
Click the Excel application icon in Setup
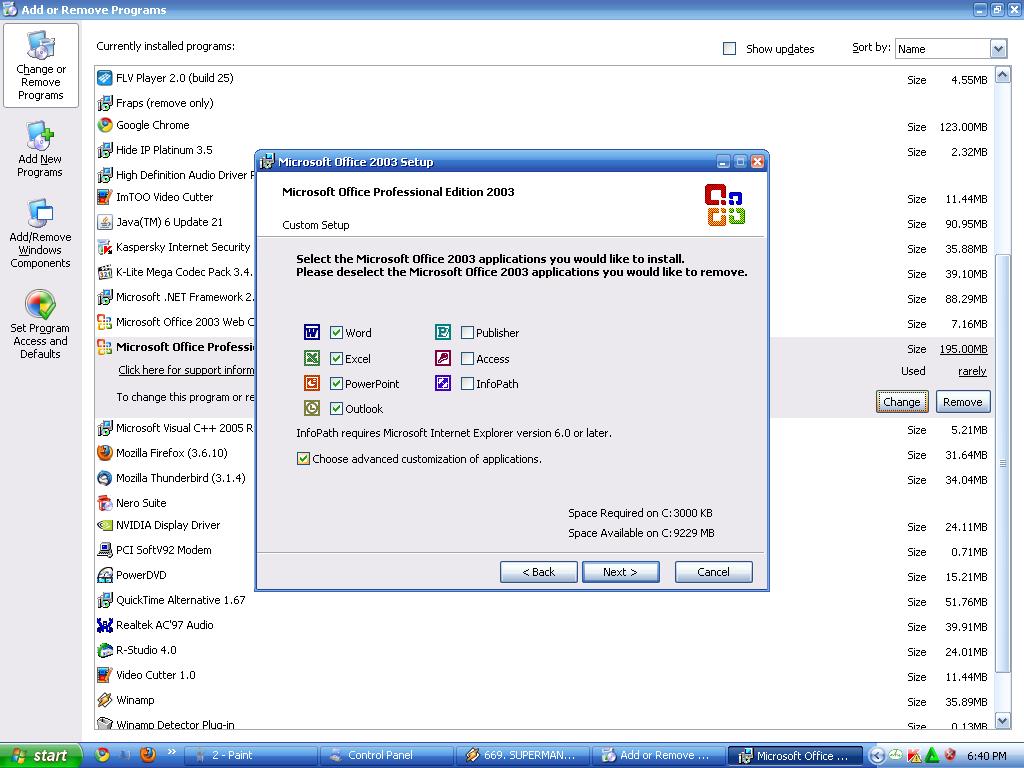point(312,358)
